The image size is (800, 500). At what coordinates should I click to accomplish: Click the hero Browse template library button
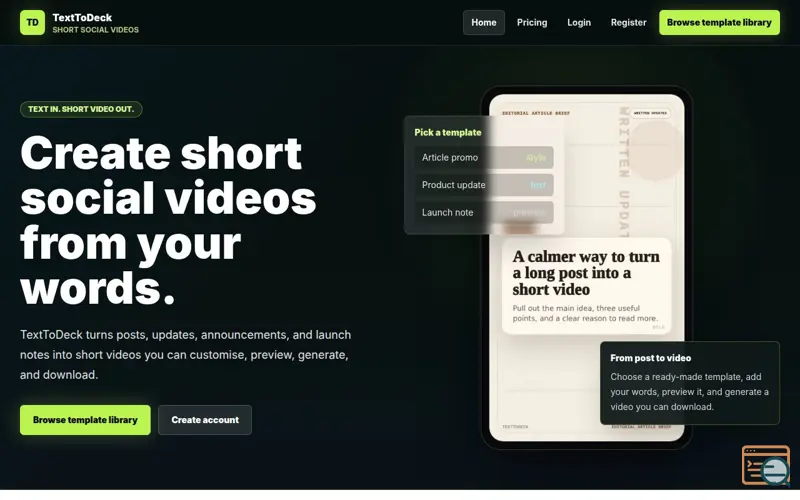pos(85,420)
